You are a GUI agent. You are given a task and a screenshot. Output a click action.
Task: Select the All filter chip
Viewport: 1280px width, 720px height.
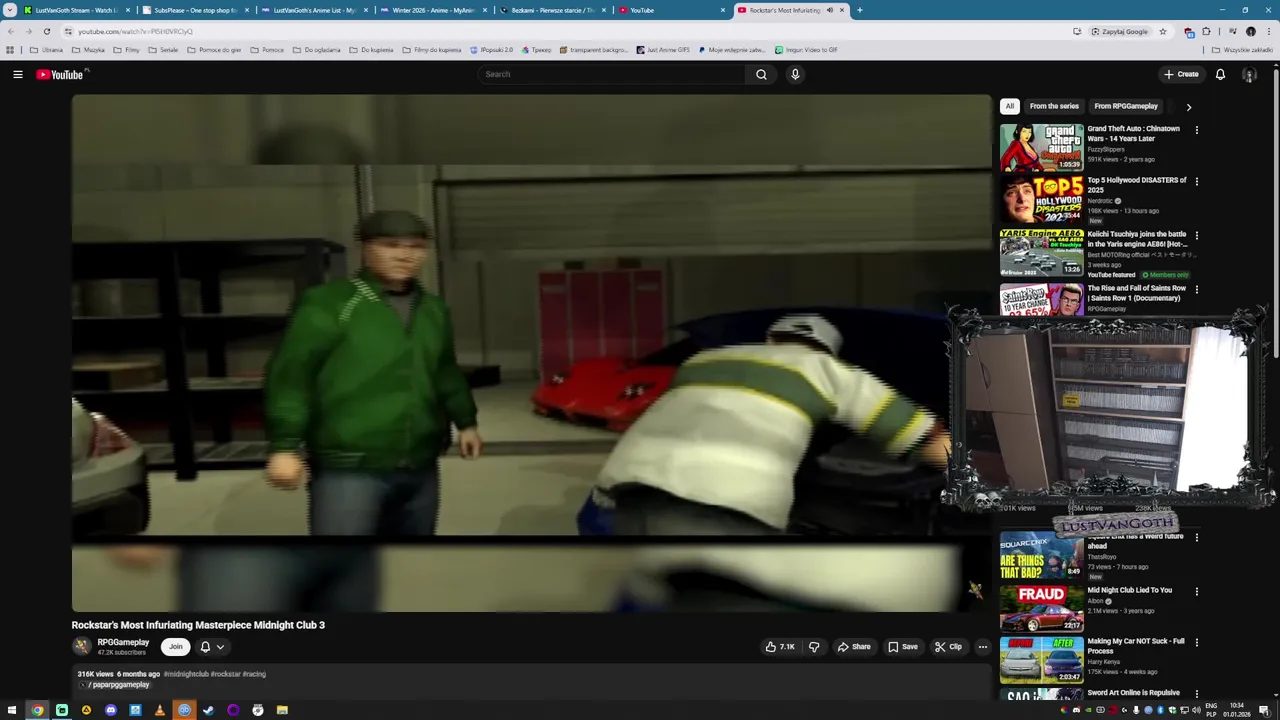pos(1010,106)
